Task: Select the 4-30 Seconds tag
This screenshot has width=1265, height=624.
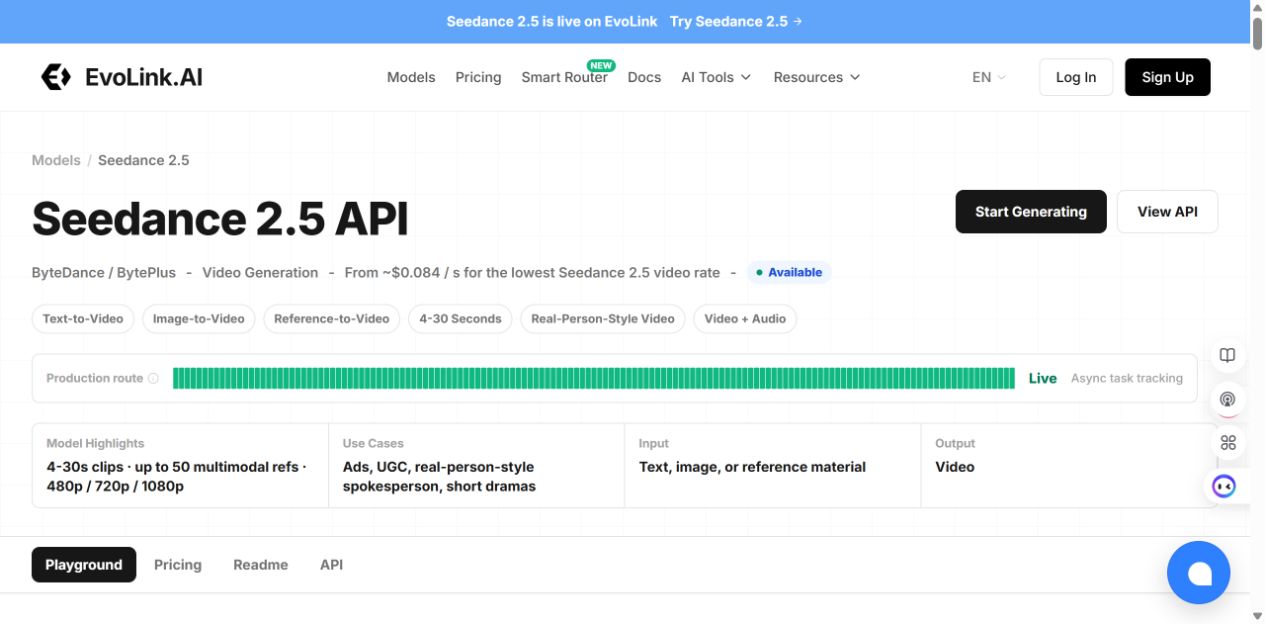Action: [460, 319]
